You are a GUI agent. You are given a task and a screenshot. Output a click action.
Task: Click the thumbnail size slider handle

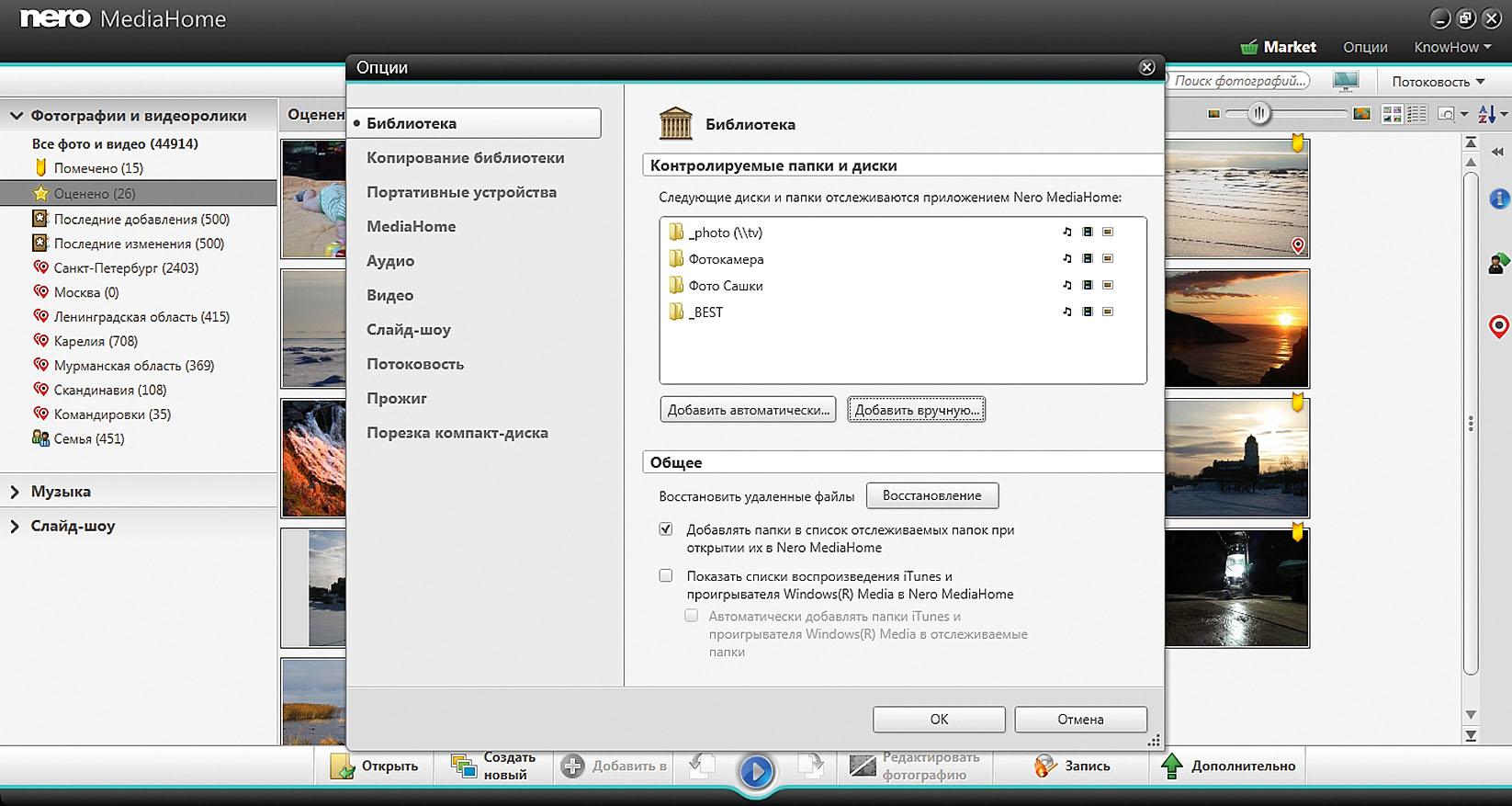point(1259,114)
